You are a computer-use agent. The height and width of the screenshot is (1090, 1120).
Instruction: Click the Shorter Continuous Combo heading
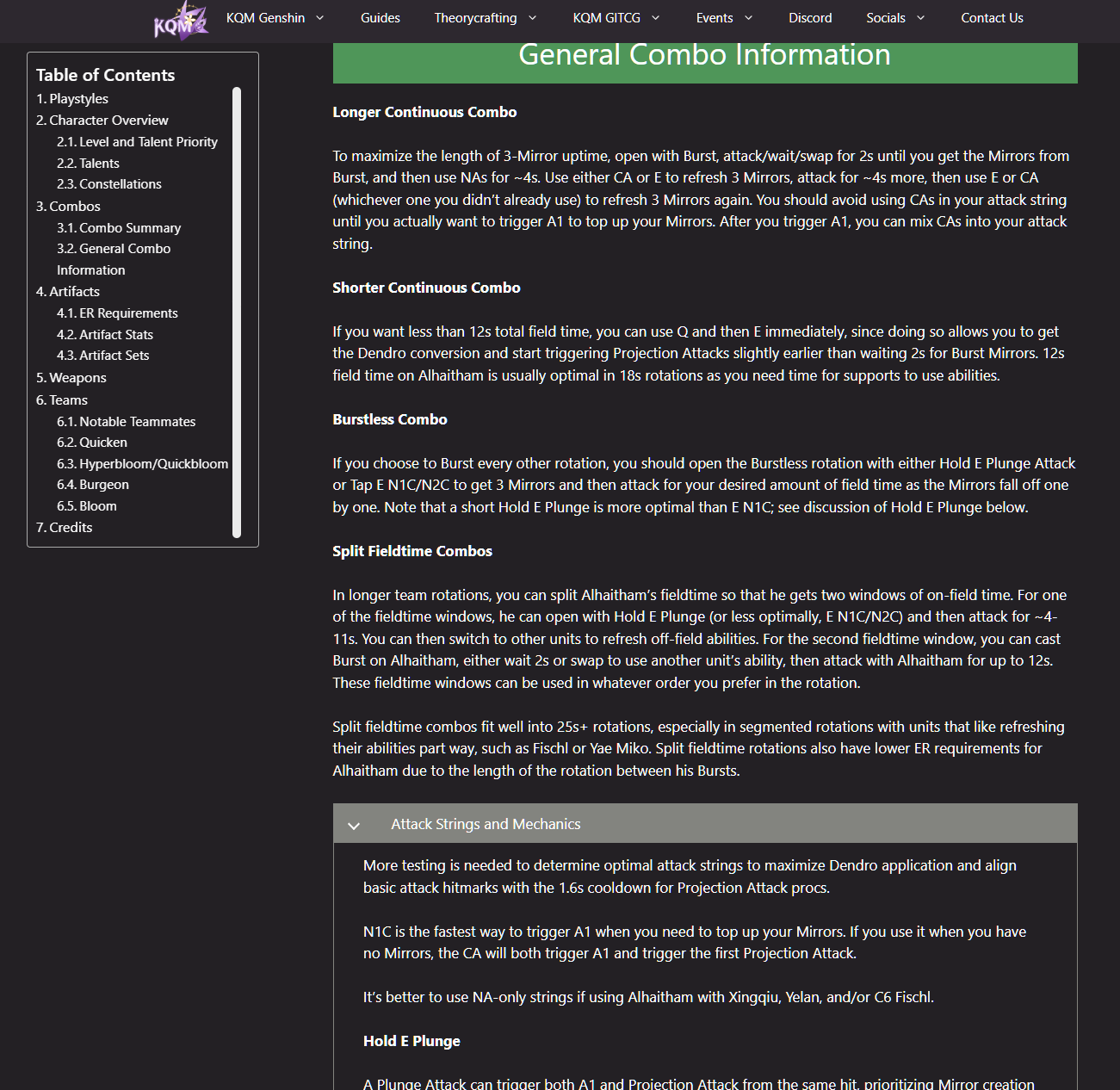(426, 288)
